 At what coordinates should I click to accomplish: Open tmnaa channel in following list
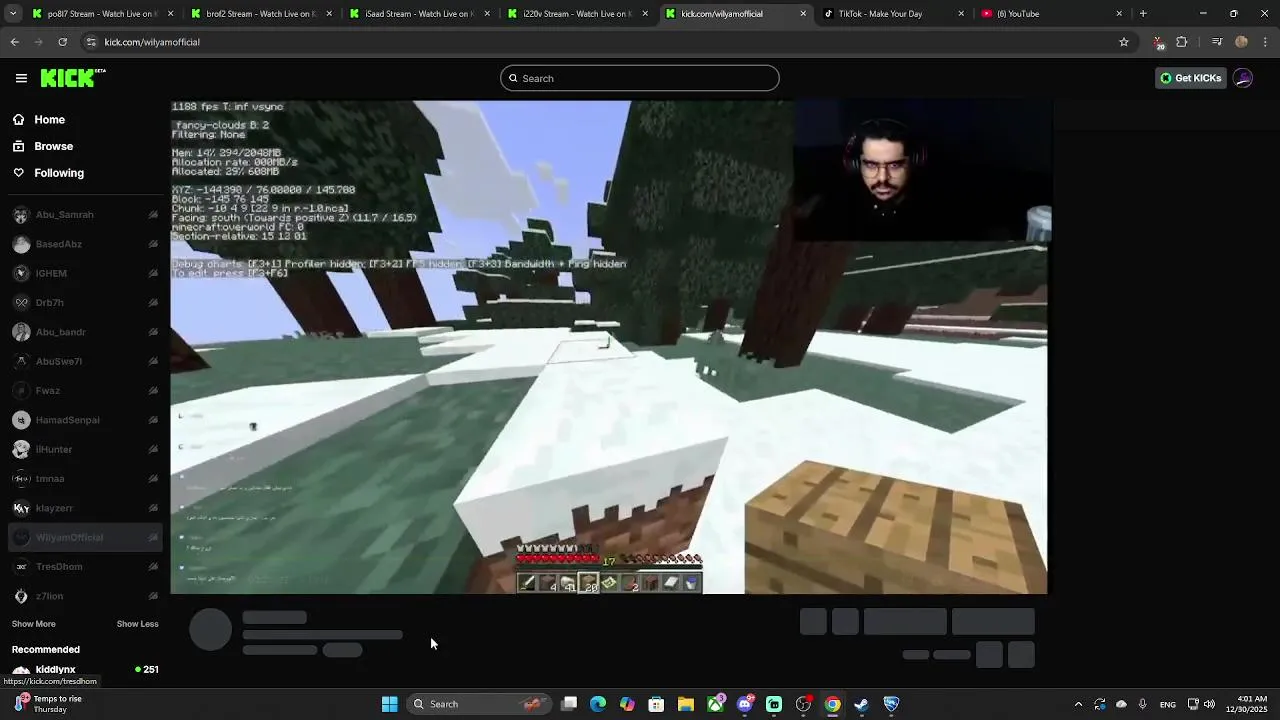click(85, 479)
